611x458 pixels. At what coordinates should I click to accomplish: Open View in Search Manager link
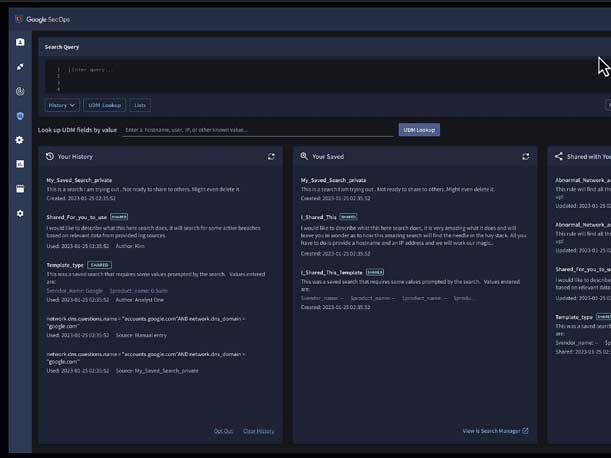tap(495, 431)
